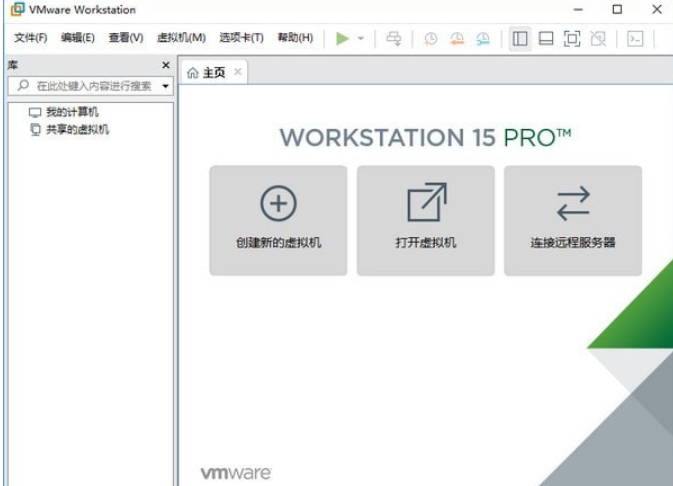This screenshot has width=673, height=486.
Task: Open the Snapshot Manager icon
Action: pyautogui.click(x=483, y=39)
